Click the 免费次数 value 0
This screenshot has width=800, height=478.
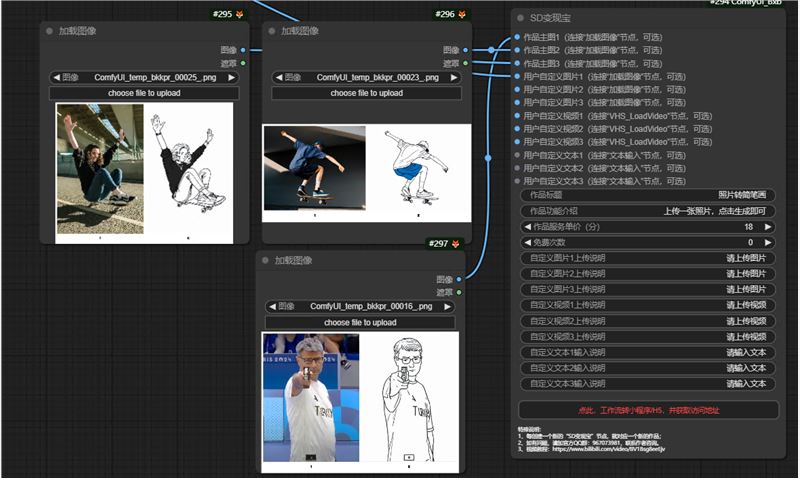751,242
